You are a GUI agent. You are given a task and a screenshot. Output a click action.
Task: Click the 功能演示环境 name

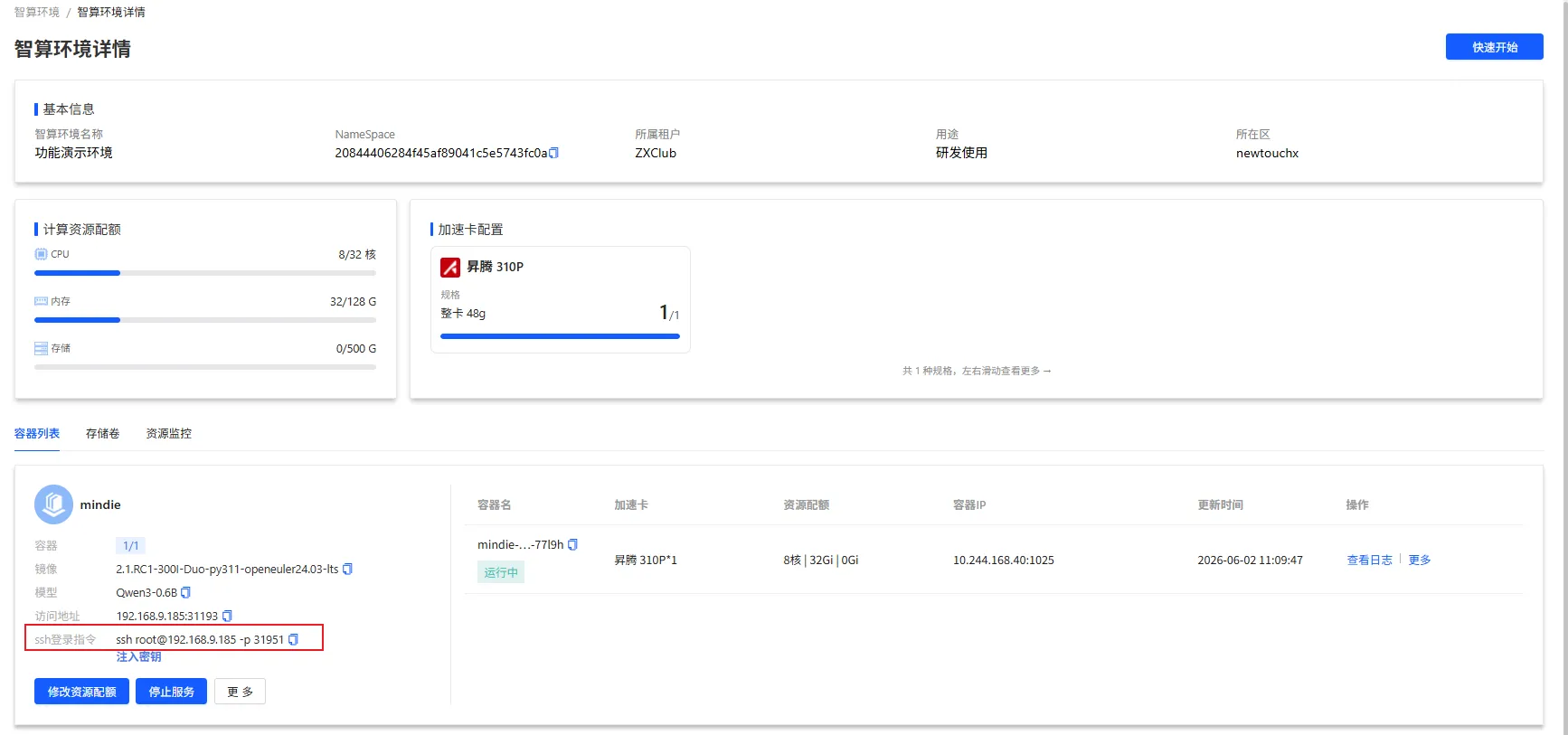74,153
